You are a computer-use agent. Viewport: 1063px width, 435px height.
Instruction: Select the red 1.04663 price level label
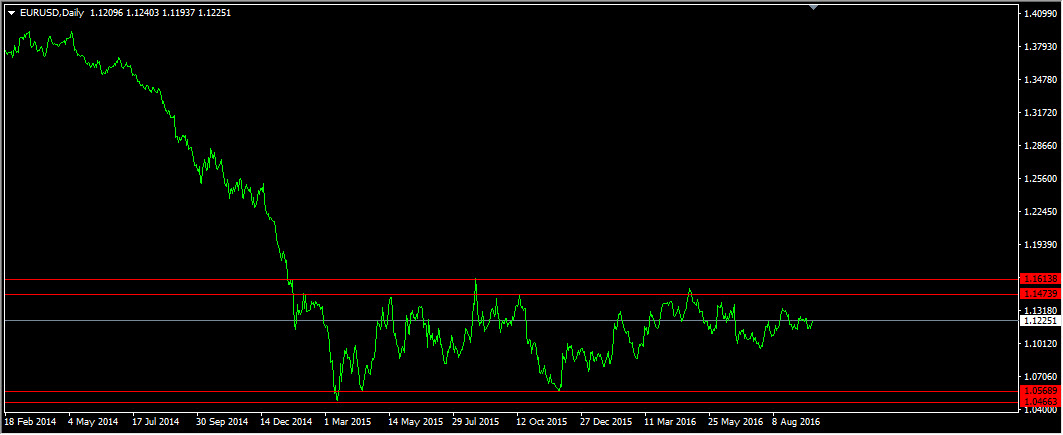point(1039,402)
